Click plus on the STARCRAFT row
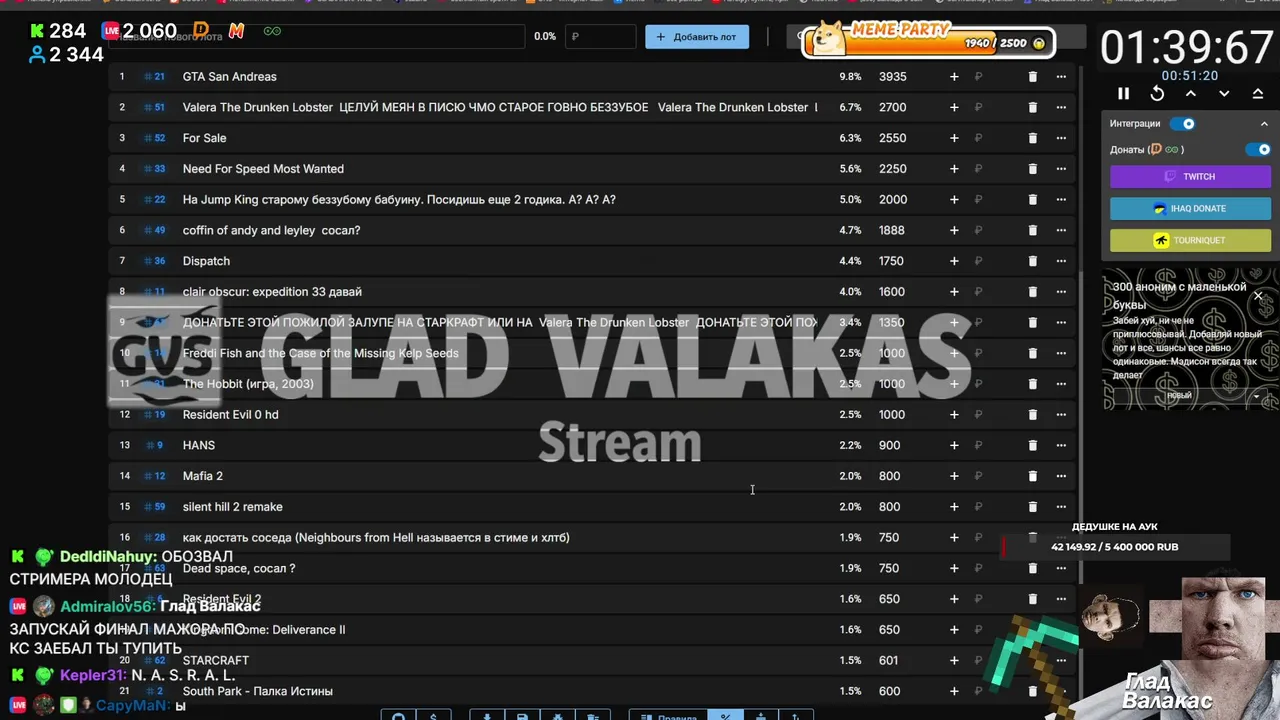1280x720 pixels. (954, 660)
